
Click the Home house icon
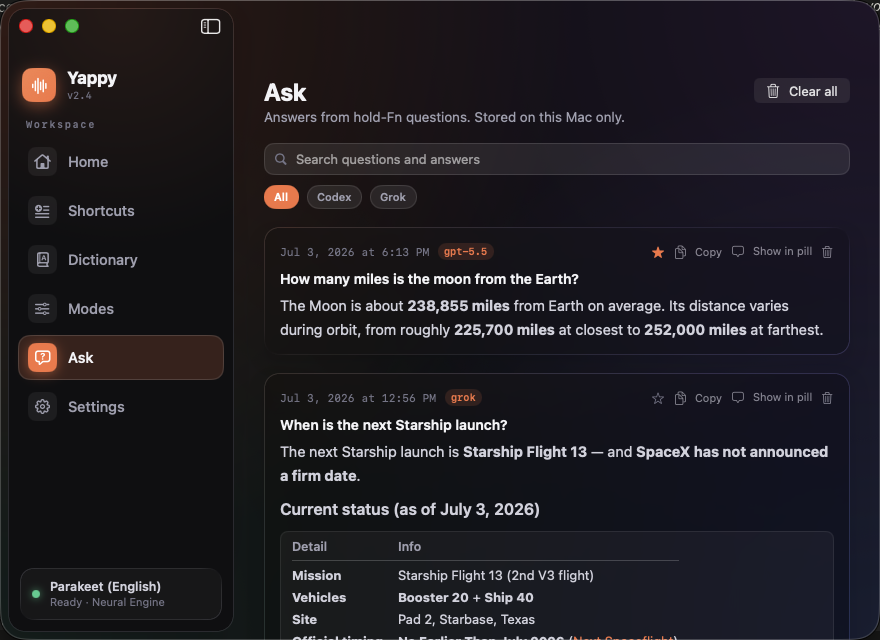[42, 162]
